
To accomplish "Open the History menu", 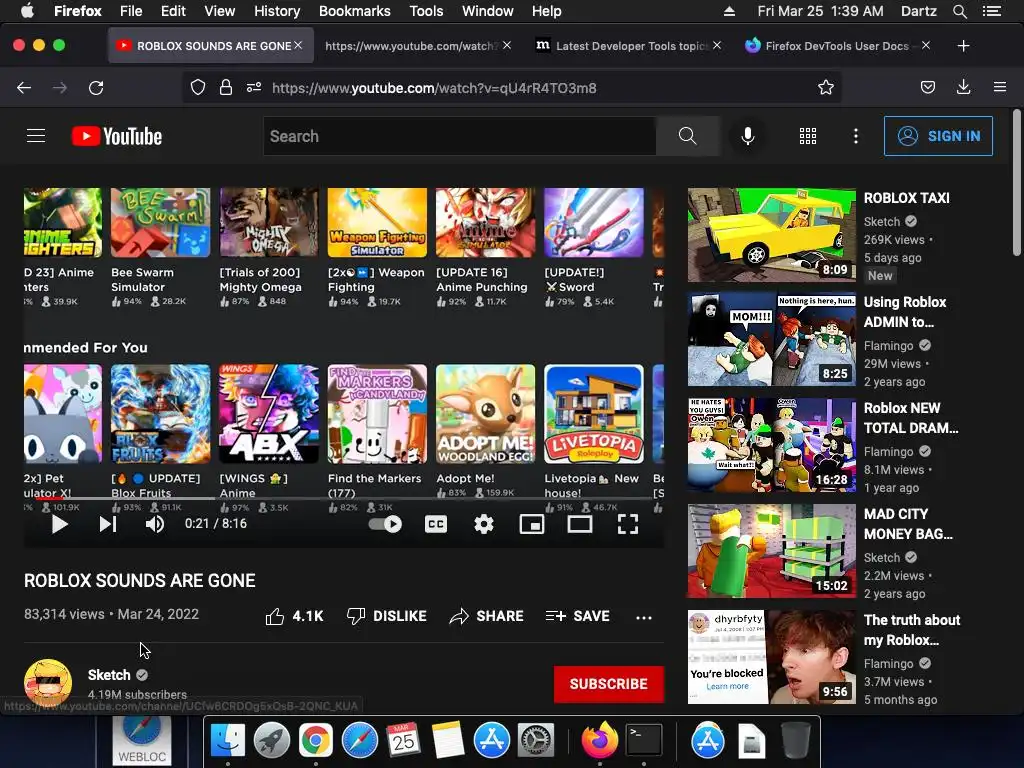I will (277, 11).
